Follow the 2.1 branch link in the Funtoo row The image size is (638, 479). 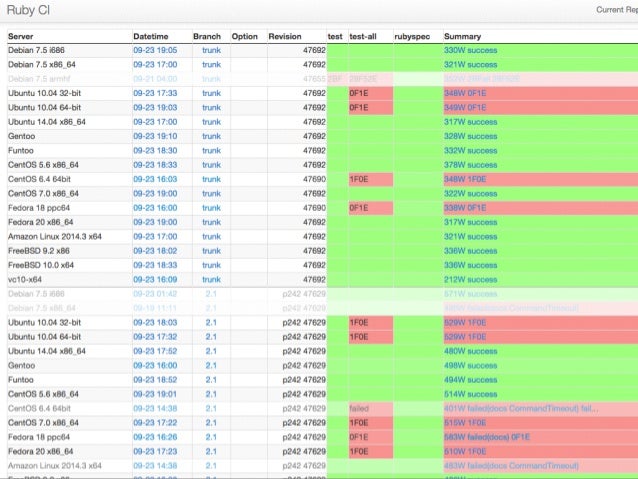click(x=211, y=380)
